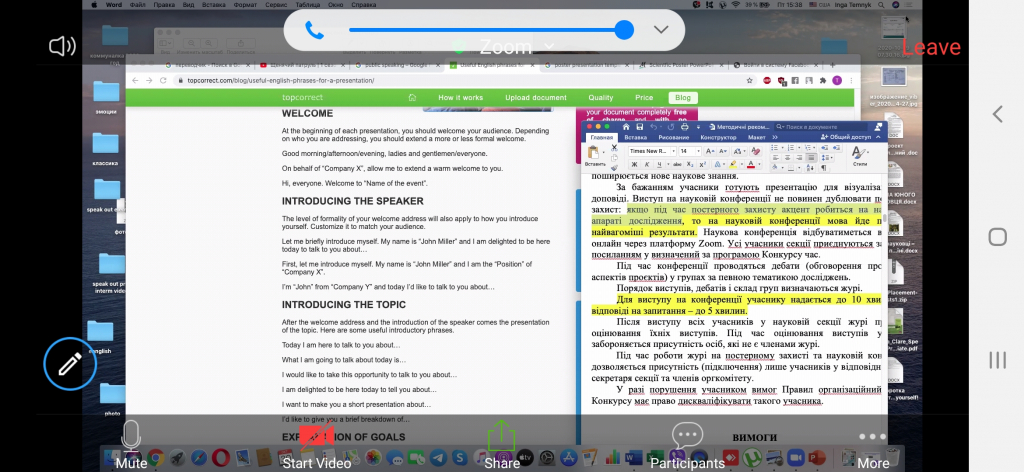Reload the page in the browser
The image size is (1024, 472).
(163, 80)
